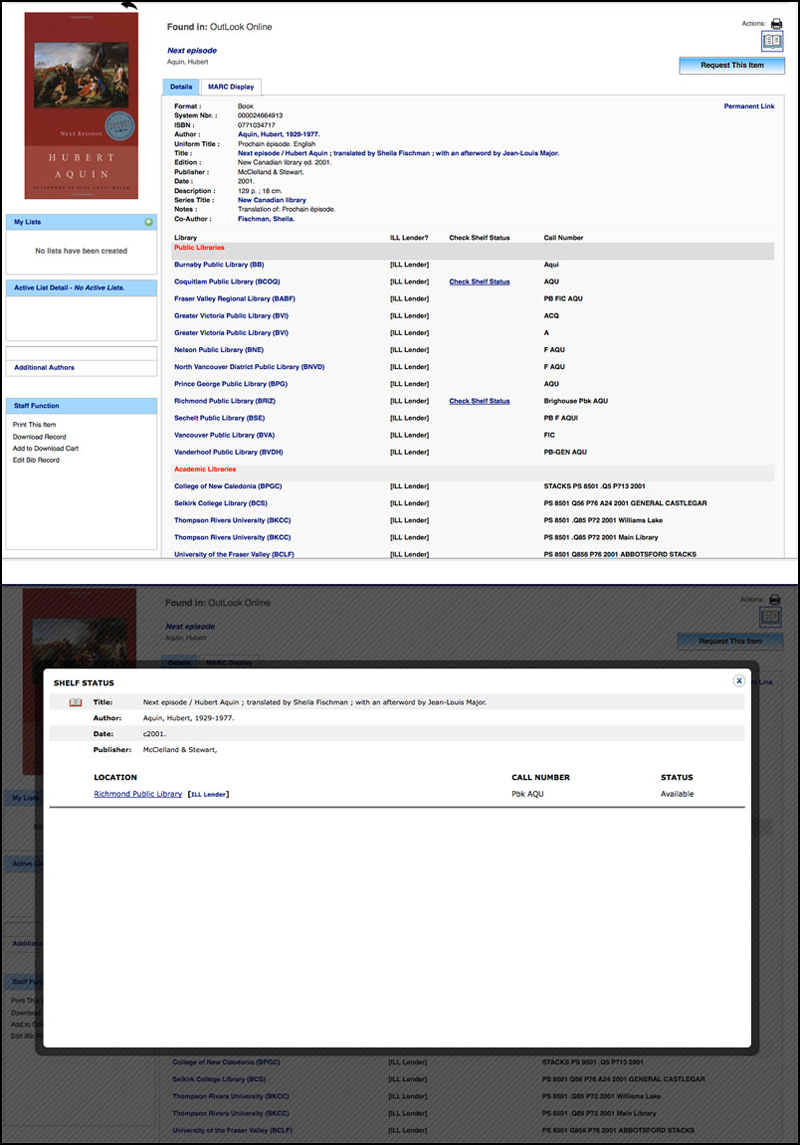Click co-author Fischman, Sheila link

coord(266,218)
